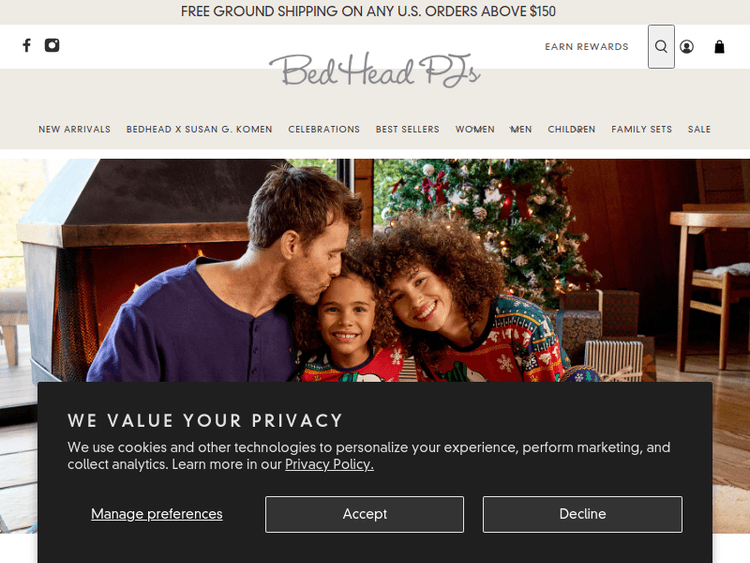Select Celebrations menu item
Viewport: 750px width, 563px height.
pyautogui.click(x=324, y=129)
